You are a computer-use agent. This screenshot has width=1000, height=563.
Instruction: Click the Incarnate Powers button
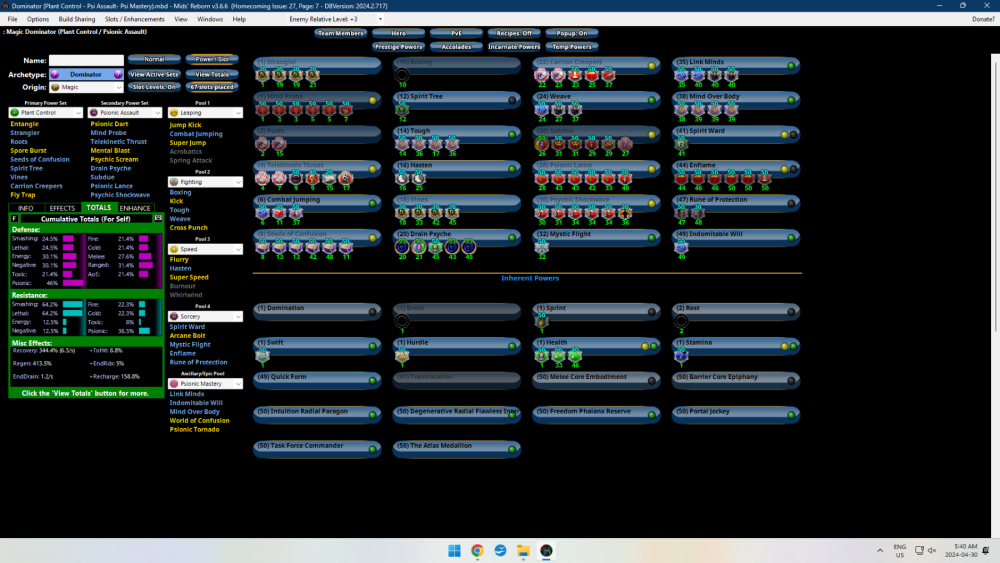[514, 47]
